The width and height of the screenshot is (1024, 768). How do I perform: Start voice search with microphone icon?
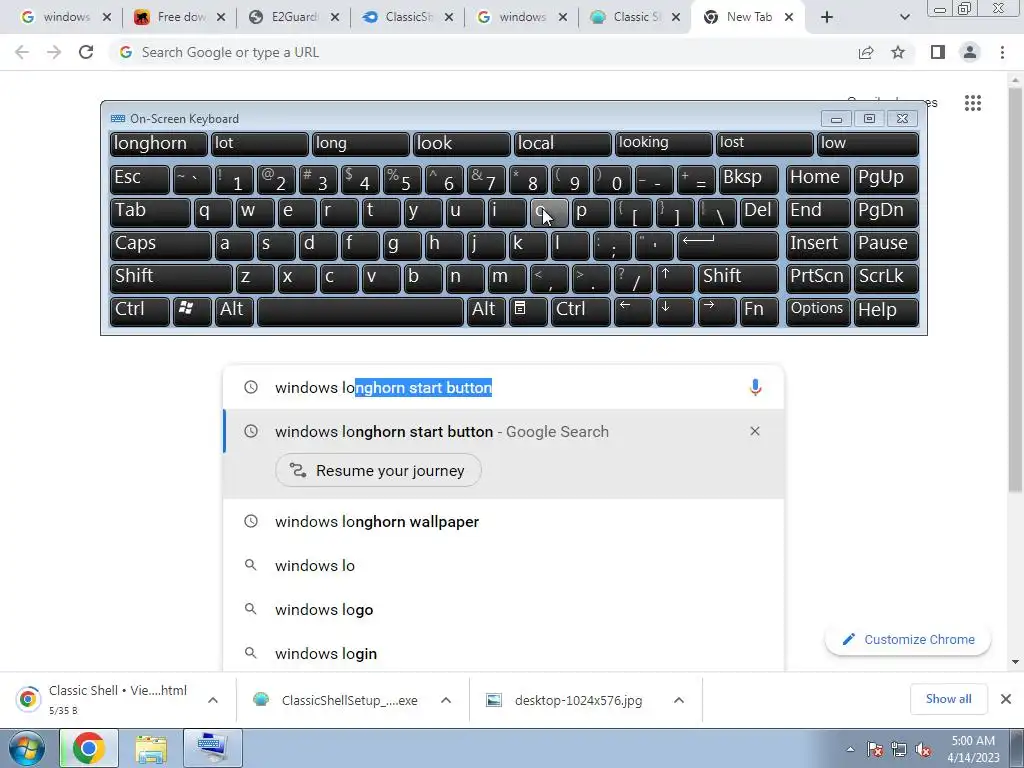pos(755,387)
